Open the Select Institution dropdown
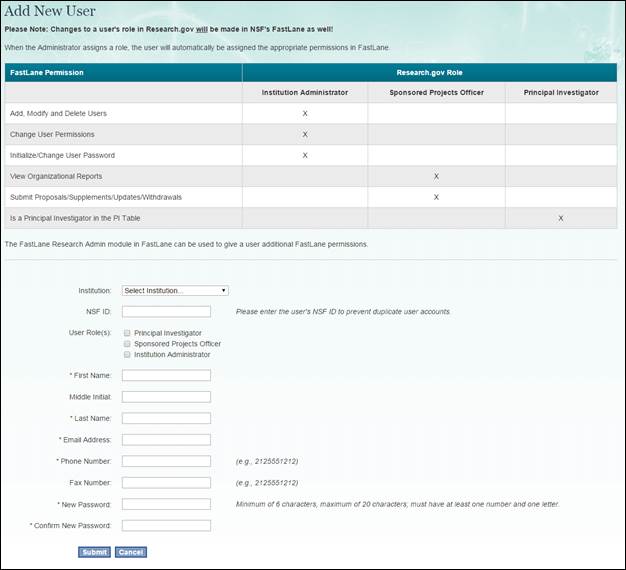The image size is (626, 570). click(175, 291)
